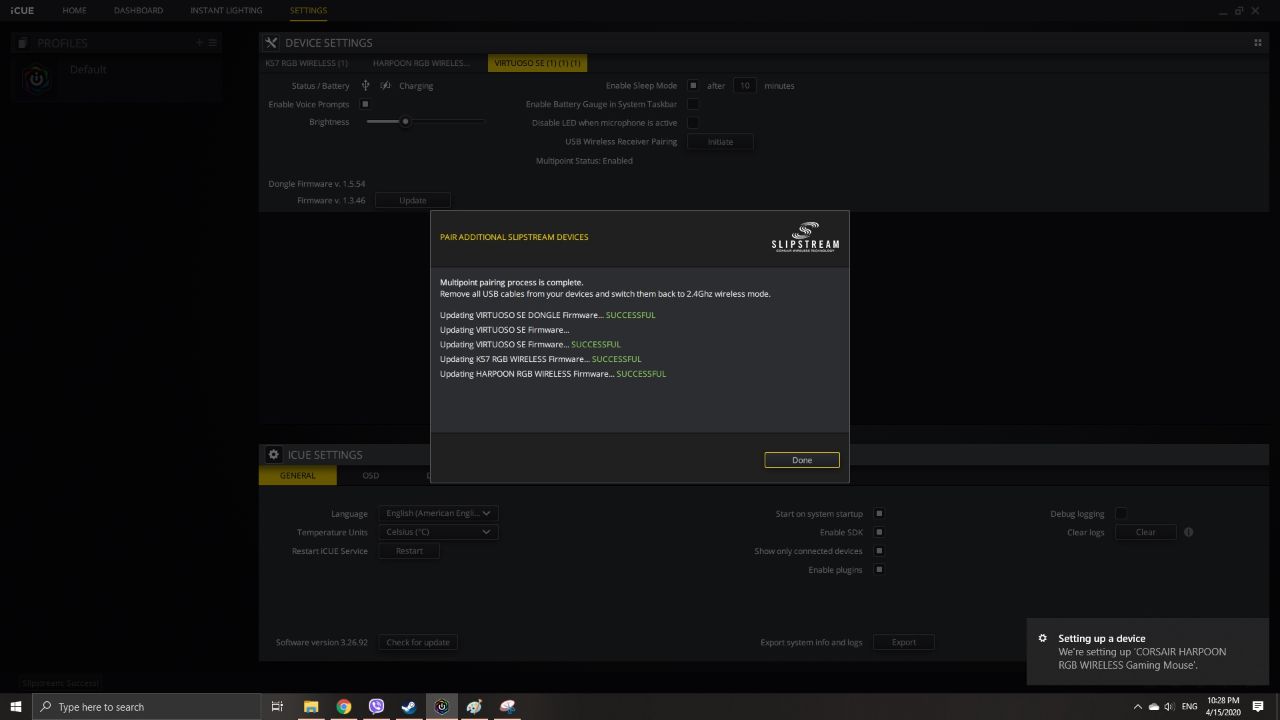Viewport: 1280px width, 720px height.
Task: Click Check for update button
Action: point(418,642)
